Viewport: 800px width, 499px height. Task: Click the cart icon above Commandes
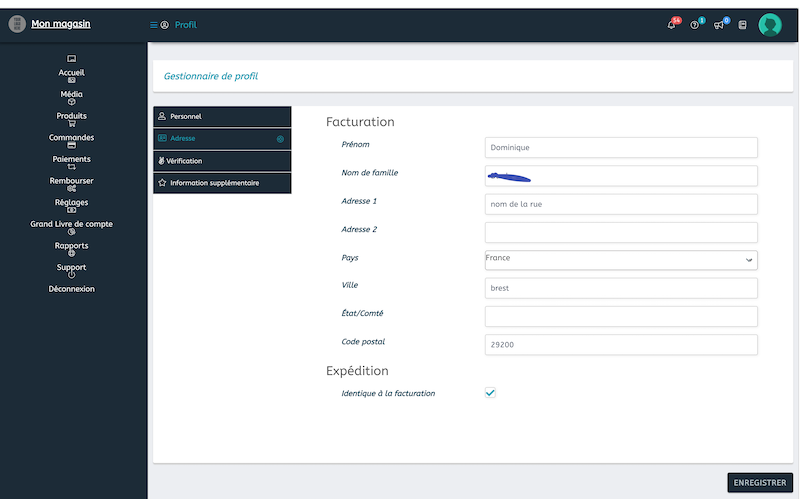coord(71,123)
